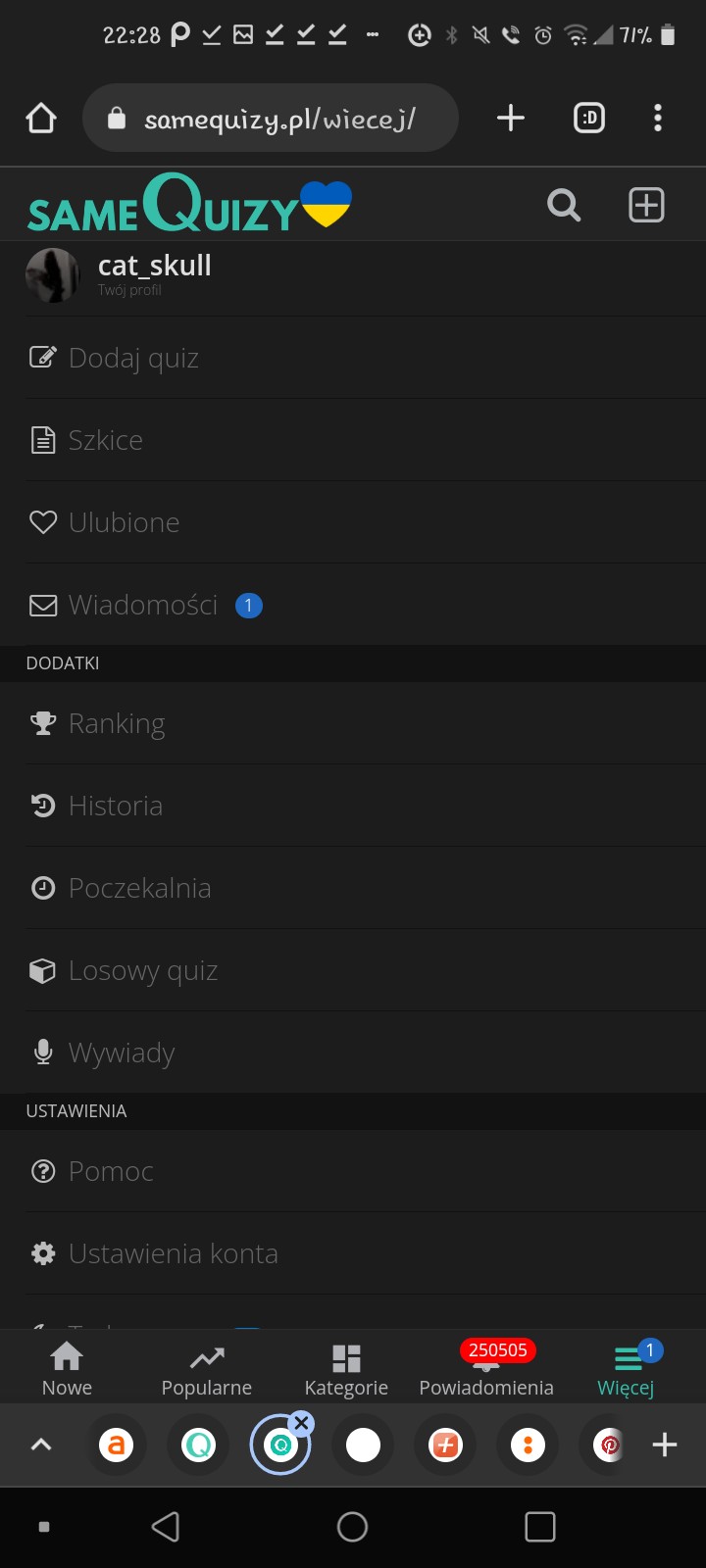Expand the tab strip chevron
The width and height of the screenshot is (706, 1568).
point(41,1445)
